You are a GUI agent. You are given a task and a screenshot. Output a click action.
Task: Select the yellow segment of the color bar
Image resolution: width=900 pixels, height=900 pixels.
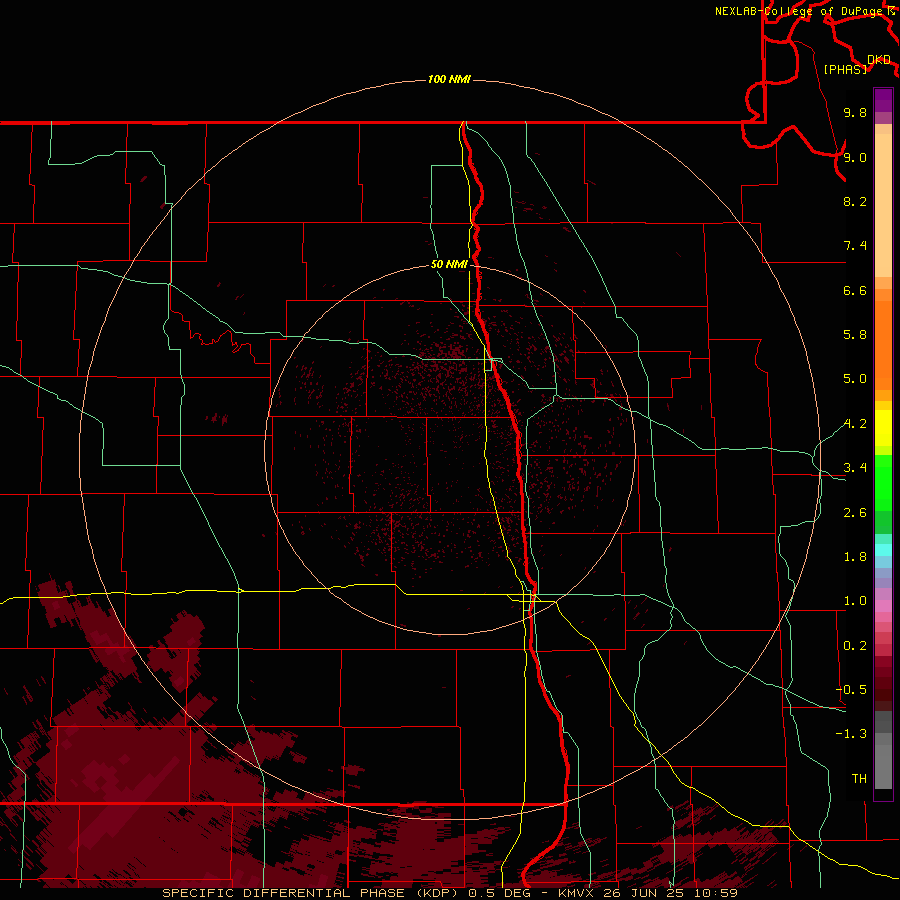(883, 428)
